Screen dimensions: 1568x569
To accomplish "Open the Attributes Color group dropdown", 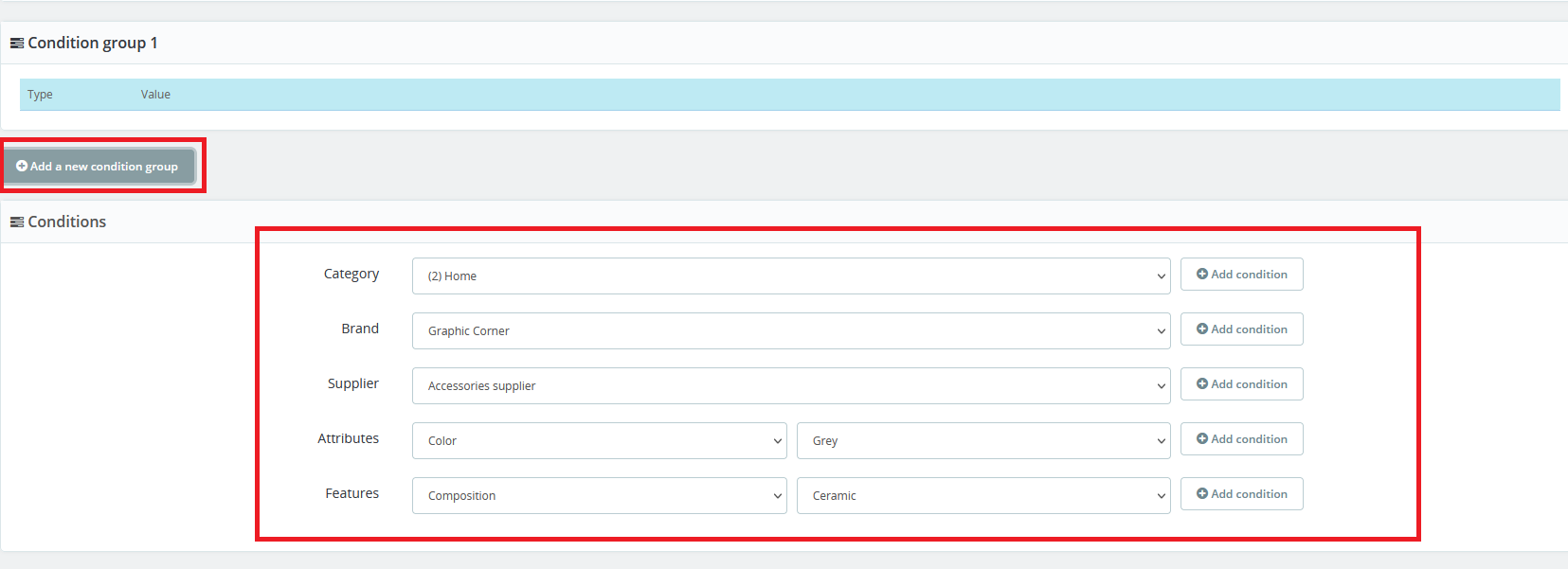I will coord(599,441).
